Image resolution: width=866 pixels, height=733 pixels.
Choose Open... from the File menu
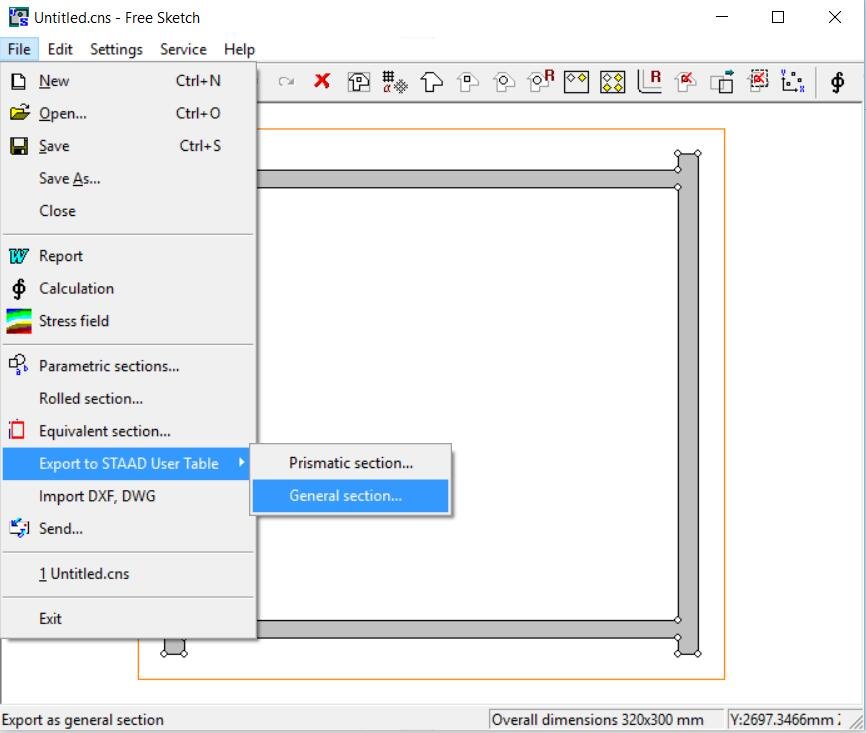click(x=129, y=113)
